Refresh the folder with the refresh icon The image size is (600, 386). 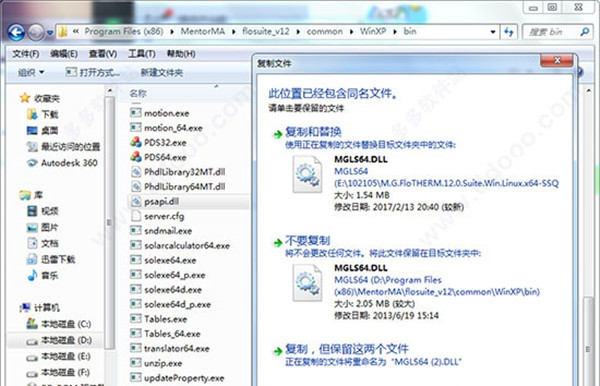coord(509,32)
